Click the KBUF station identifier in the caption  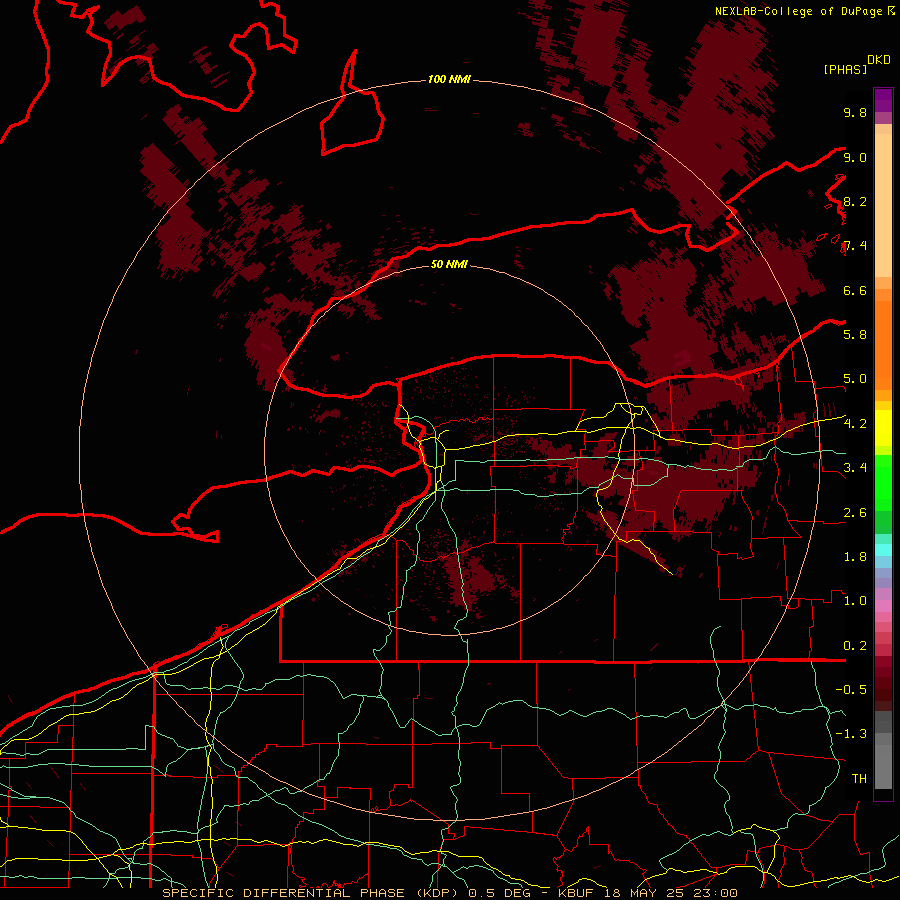577,893
